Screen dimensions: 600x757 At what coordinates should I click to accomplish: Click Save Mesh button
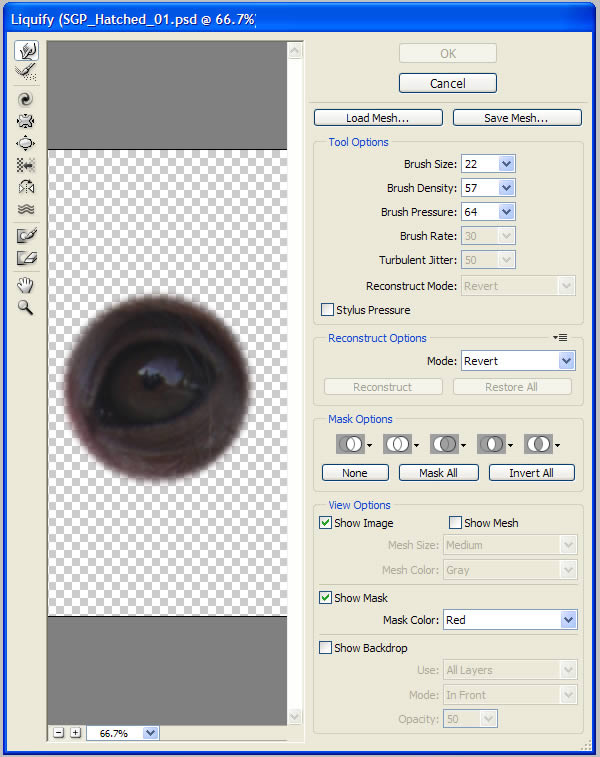pyautogui.click(x=517, y=118)
